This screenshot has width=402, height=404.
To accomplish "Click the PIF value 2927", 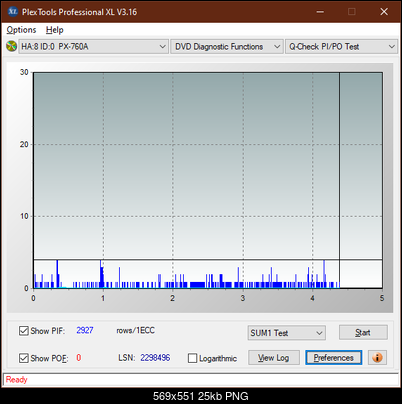I will 85,330.
